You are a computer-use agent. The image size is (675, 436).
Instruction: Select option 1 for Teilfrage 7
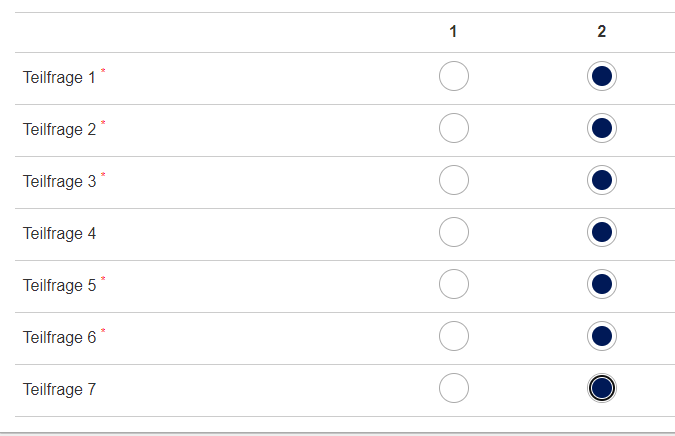pyautogui.click(x=454, y=388)
